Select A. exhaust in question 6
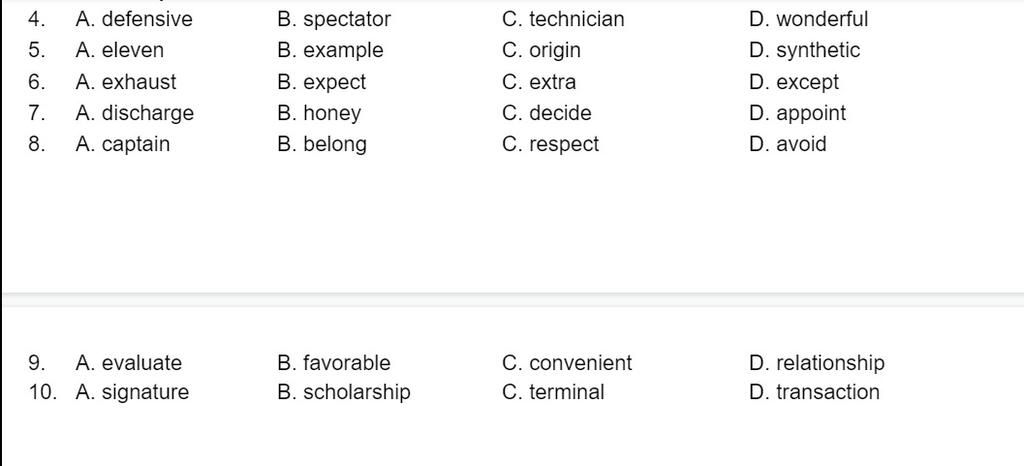 [126, 82]
